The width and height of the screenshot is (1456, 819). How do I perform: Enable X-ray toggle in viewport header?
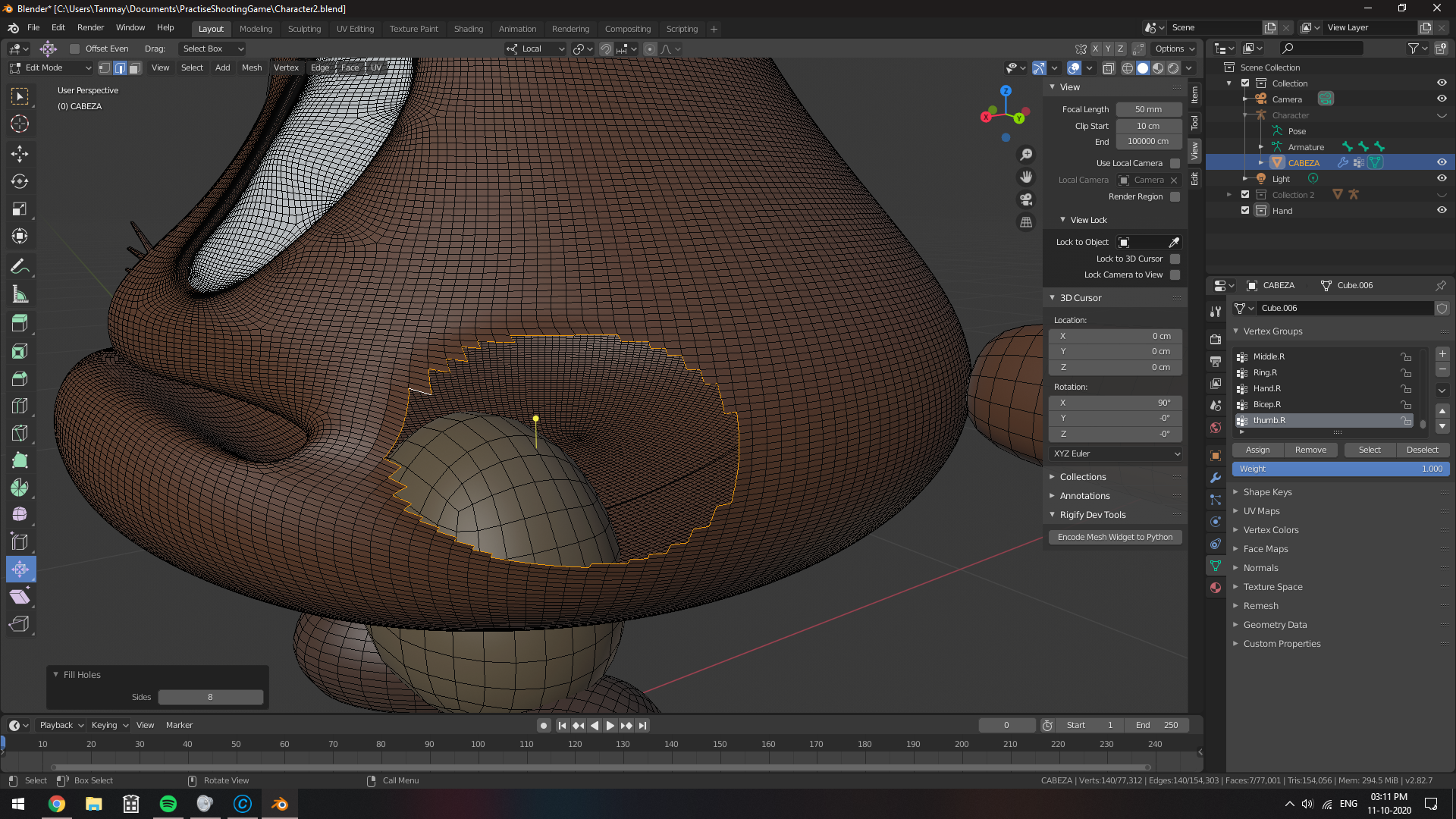click(1109, 68)
